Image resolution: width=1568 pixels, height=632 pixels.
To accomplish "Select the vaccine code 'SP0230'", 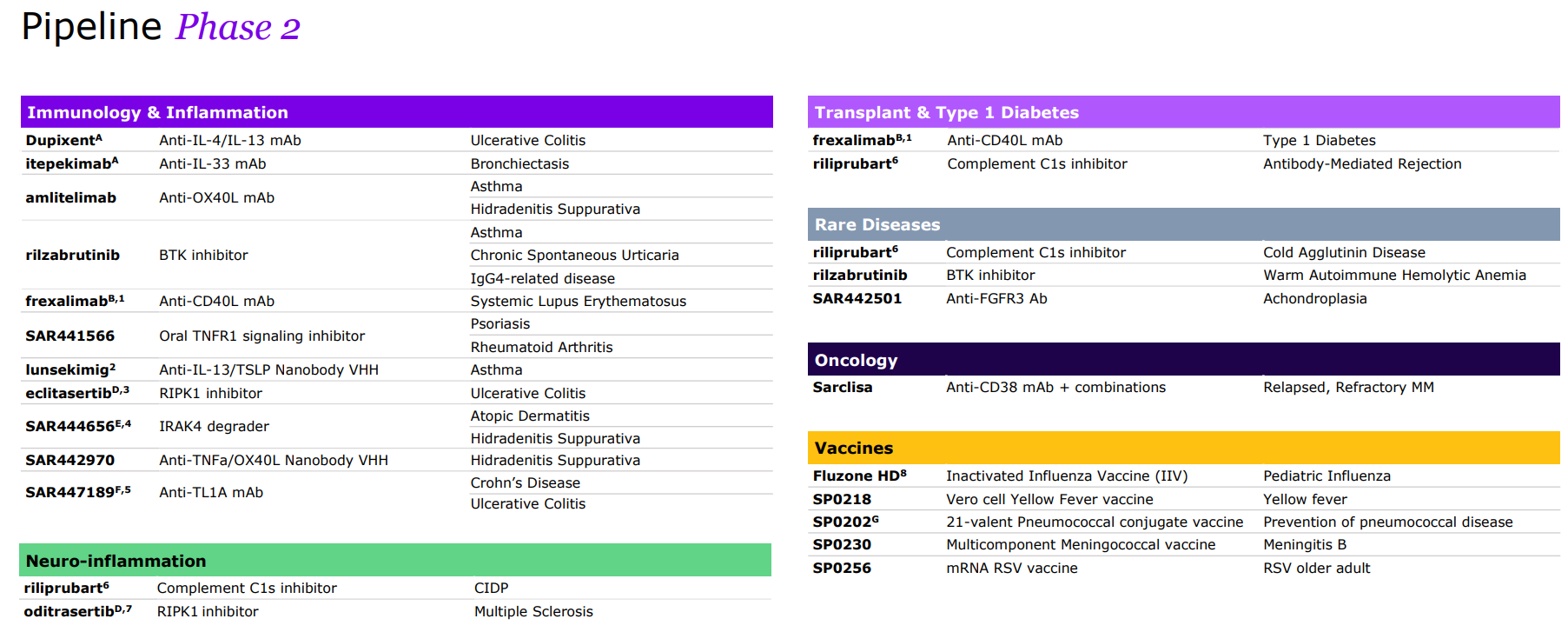I will pyautogui.click(x=842, y=544).
